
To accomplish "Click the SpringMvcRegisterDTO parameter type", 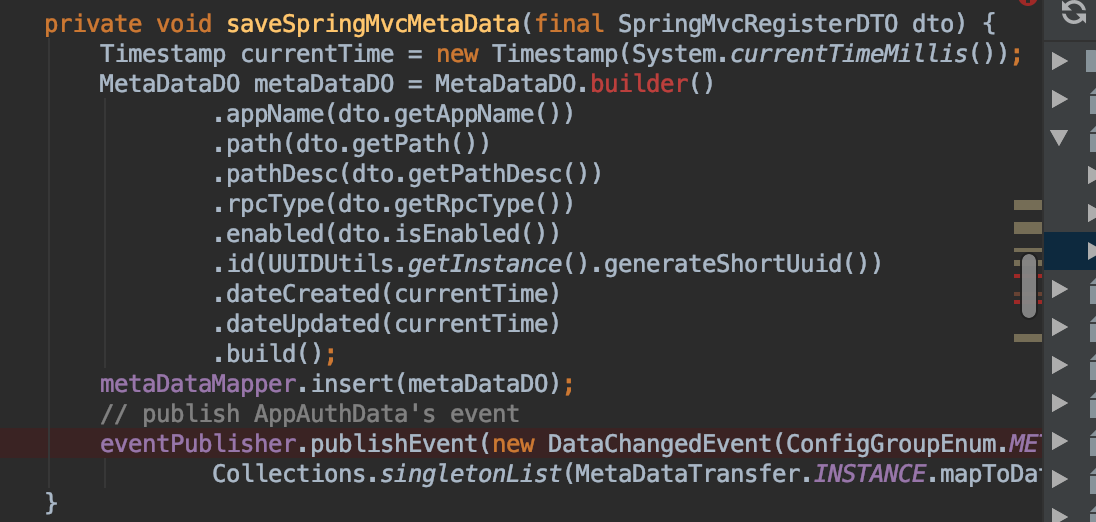I will click(758, 24).
